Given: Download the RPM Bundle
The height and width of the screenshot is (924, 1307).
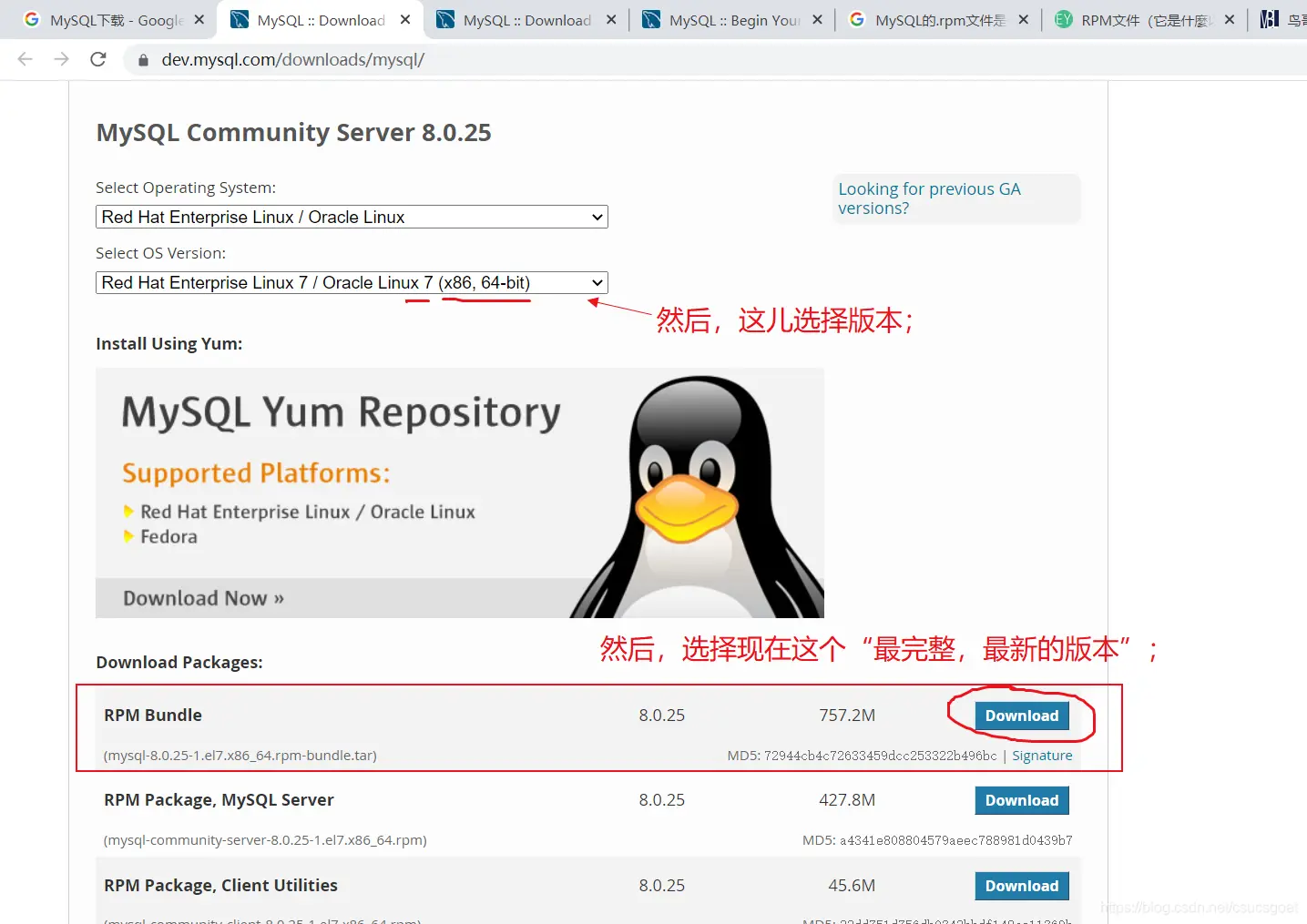Looking at the screenshot, I should pyautogui.click(x=1022, y=716).
